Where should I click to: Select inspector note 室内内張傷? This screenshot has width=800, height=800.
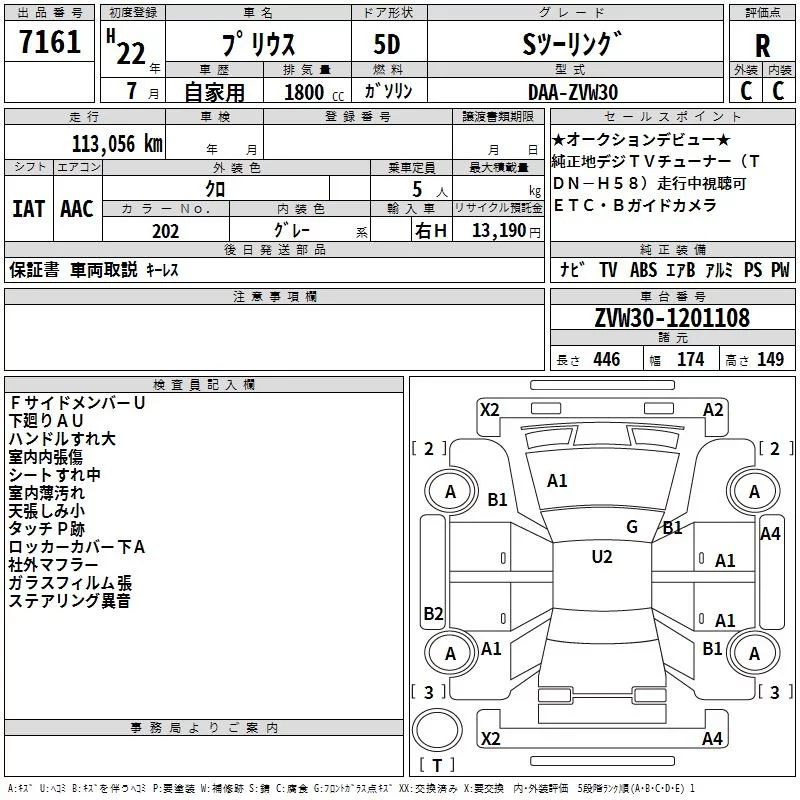[x=45, y=457]
